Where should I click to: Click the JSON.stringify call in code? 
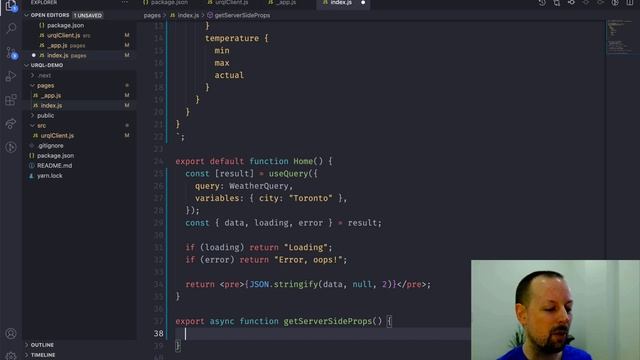(283, 284)
